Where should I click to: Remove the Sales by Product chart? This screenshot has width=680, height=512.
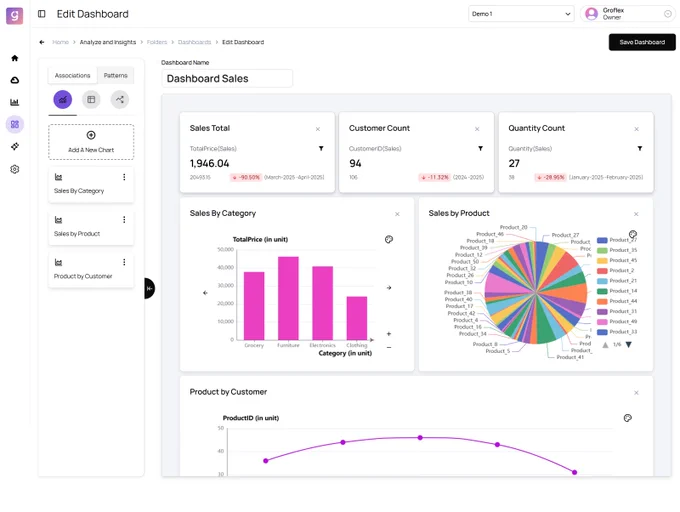click(x=636, y=214)
